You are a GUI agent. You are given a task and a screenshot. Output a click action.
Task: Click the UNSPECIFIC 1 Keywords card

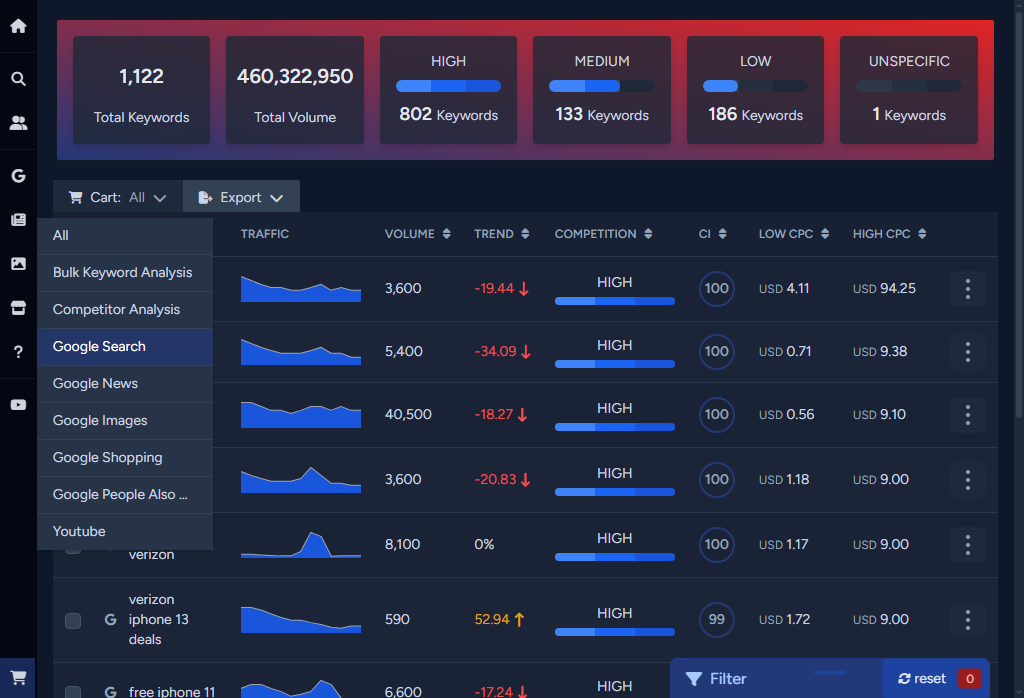click(x=908, y=90)
